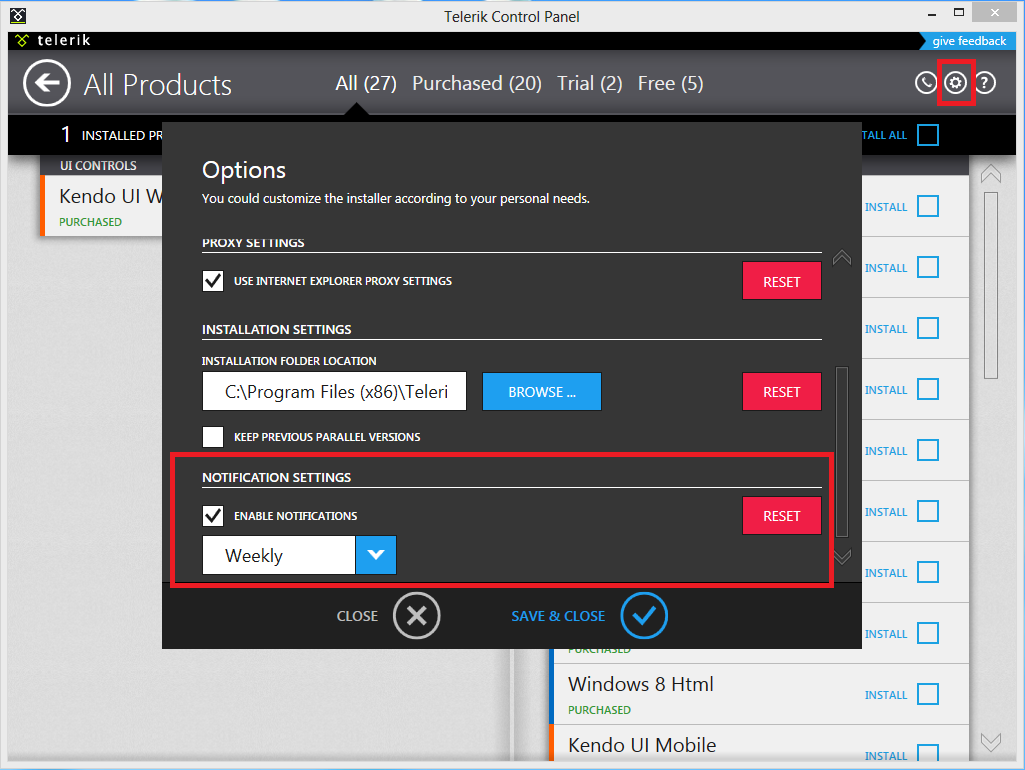Maximize the Telerik Control Panel window
Viewport: 1025px width, 770px height.
[x=958, y=12]
